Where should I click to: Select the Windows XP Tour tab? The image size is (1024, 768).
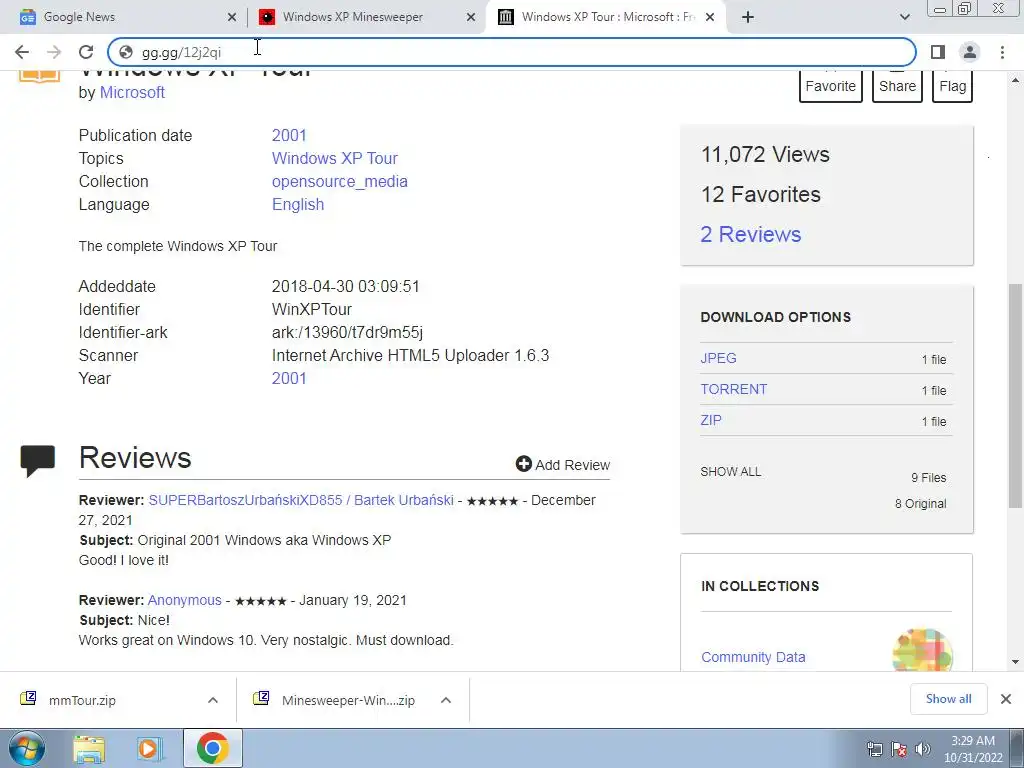pos(607,17)
